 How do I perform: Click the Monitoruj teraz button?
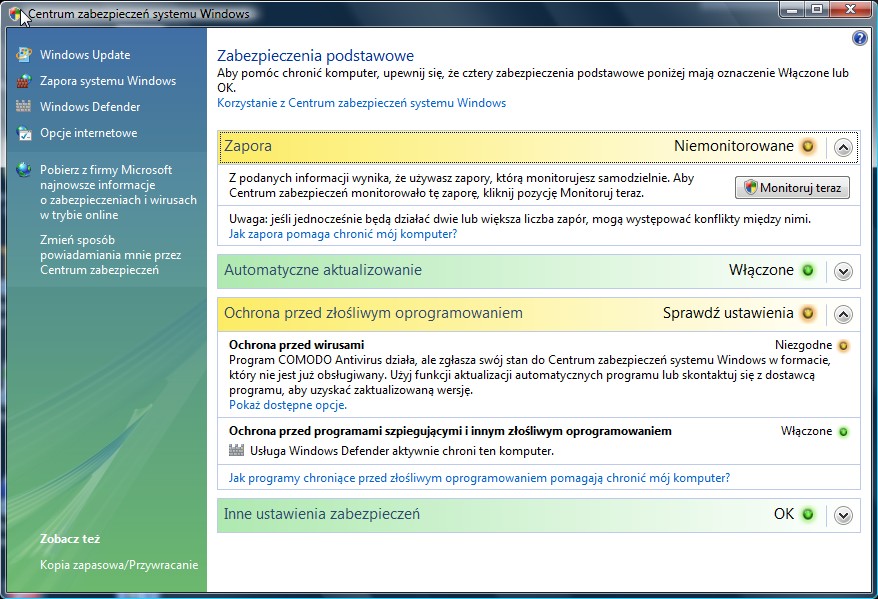(792, 188)
